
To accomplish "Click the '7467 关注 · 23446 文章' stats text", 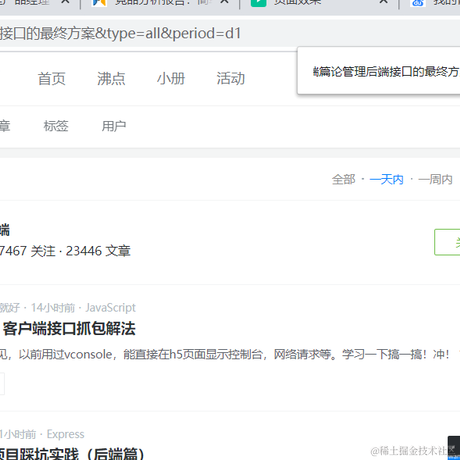I will 65,251.
